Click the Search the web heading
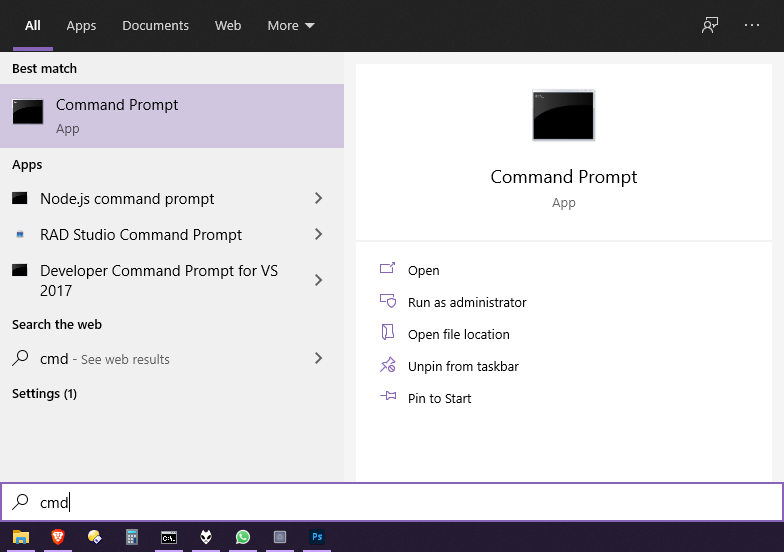 57,324
